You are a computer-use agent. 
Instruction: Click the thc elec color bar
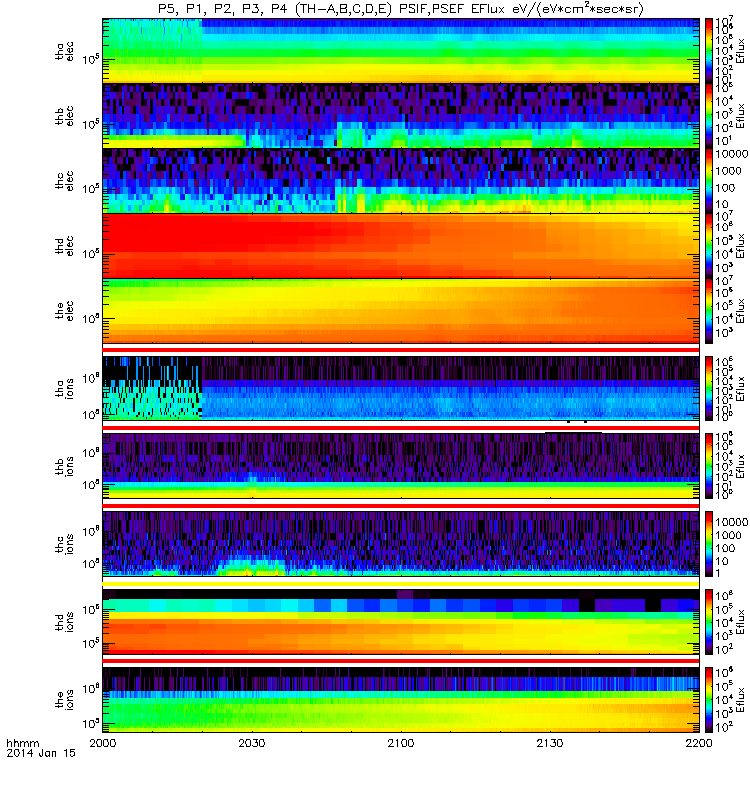tap(709, 180)
